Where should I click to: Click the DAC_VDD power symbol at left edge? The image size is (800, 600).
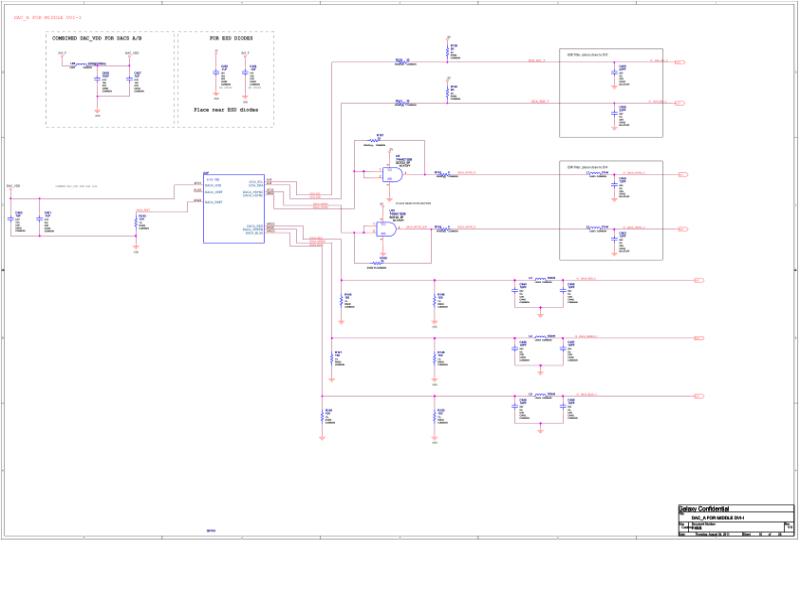tap(13, 186)
